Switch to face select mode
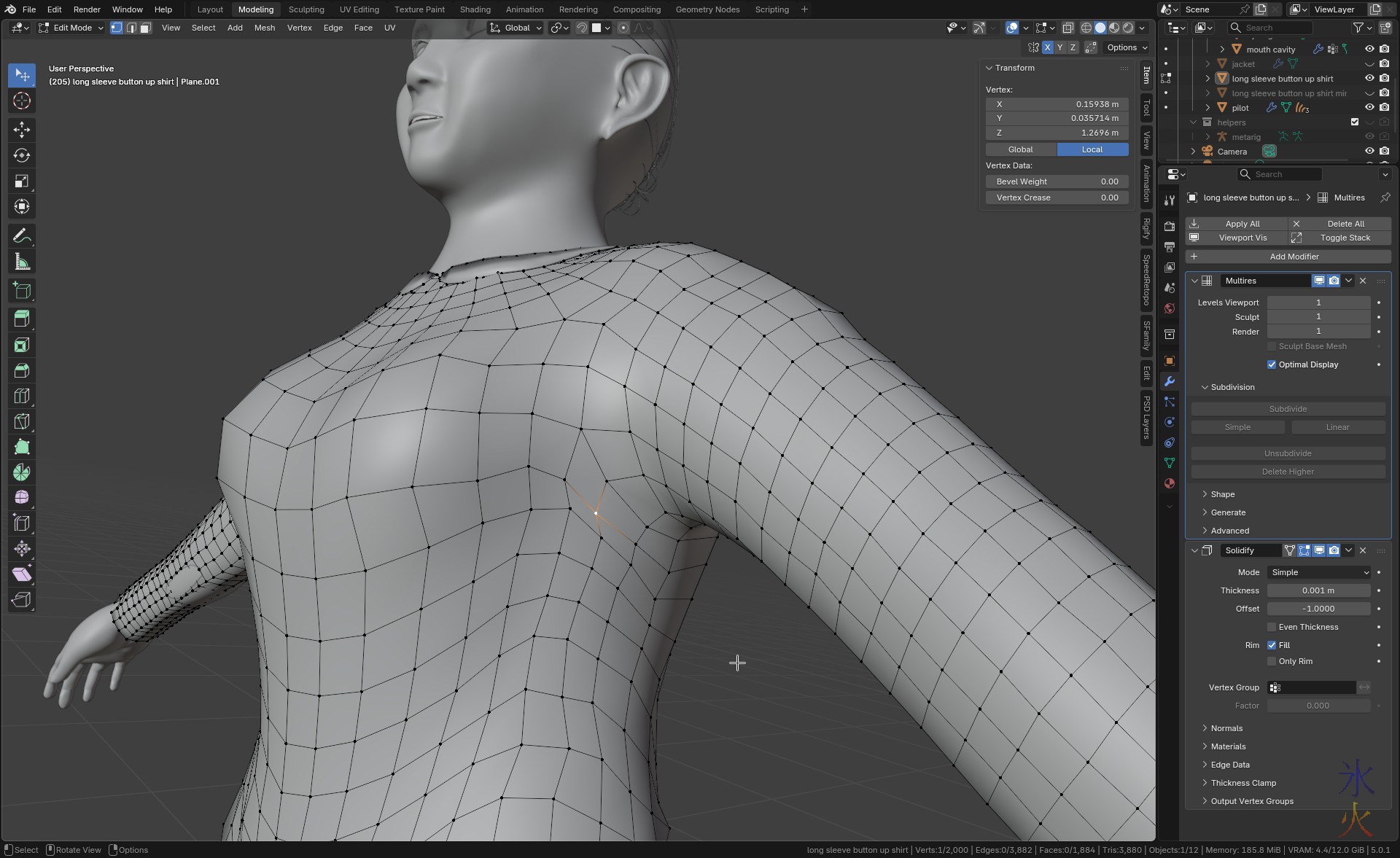 coord(145,28)
